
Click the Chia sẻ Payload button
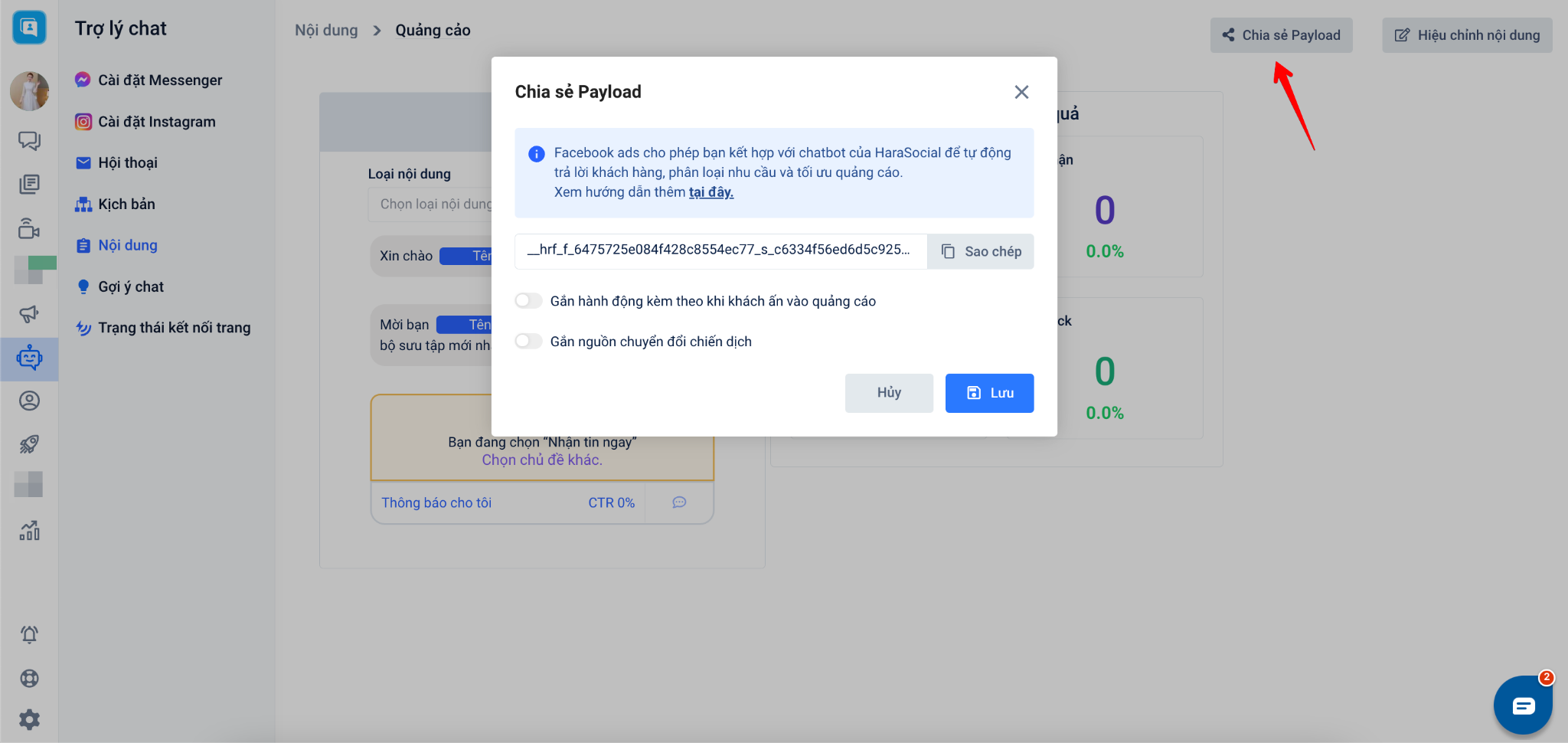(1281, 35)
